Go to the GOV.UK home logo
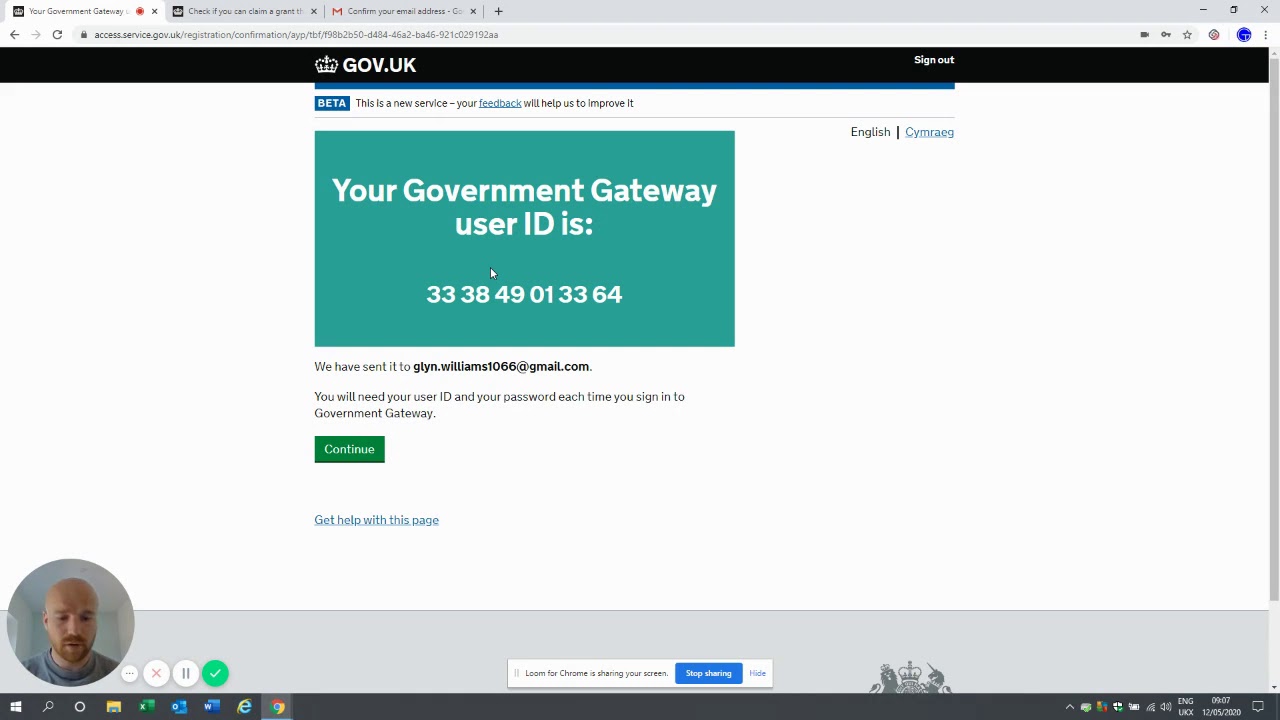Image resolution: width=1280 pixels, height=720 pixels. 365,65
